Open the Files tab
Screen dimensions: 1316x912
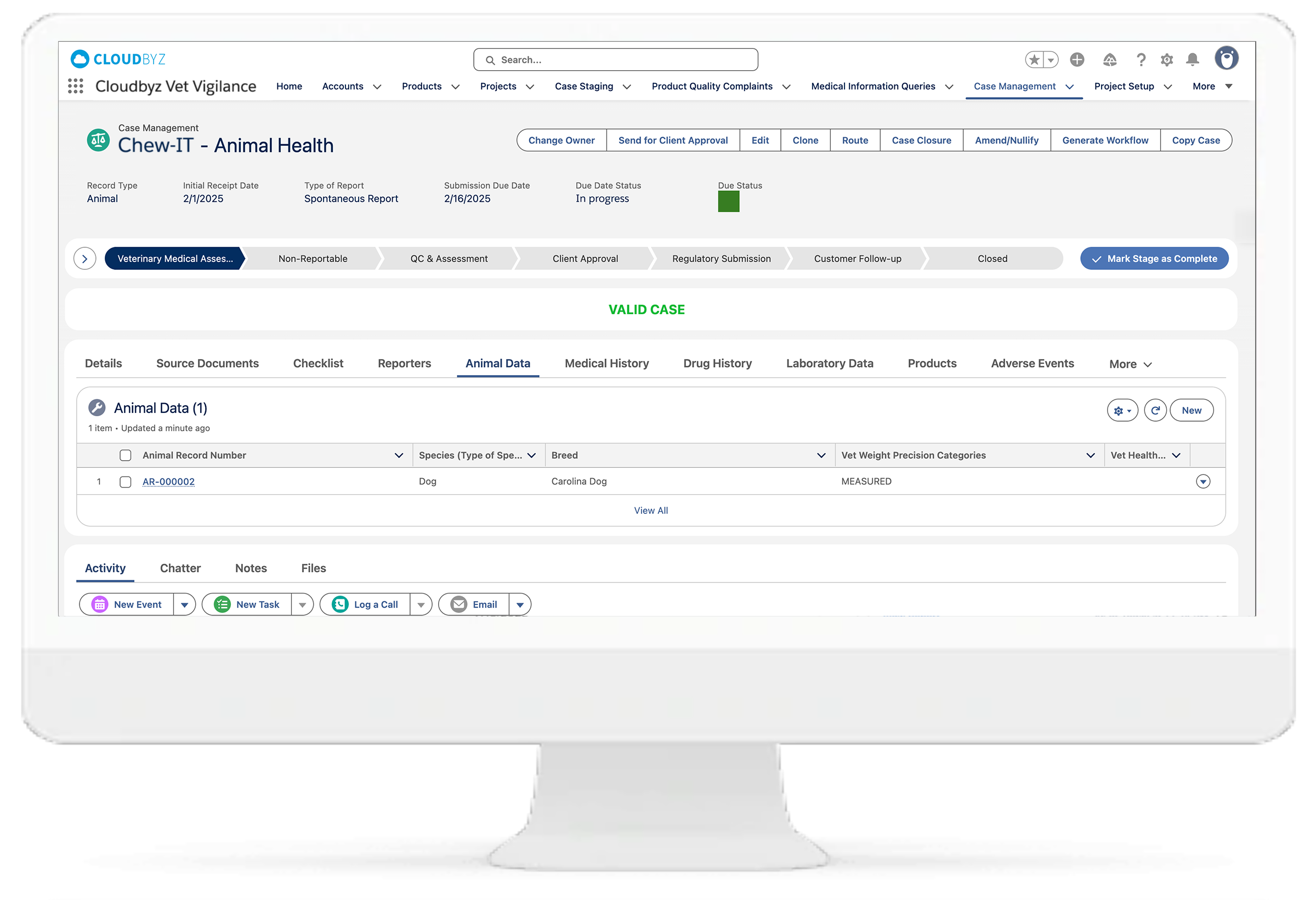coord(314,568)
